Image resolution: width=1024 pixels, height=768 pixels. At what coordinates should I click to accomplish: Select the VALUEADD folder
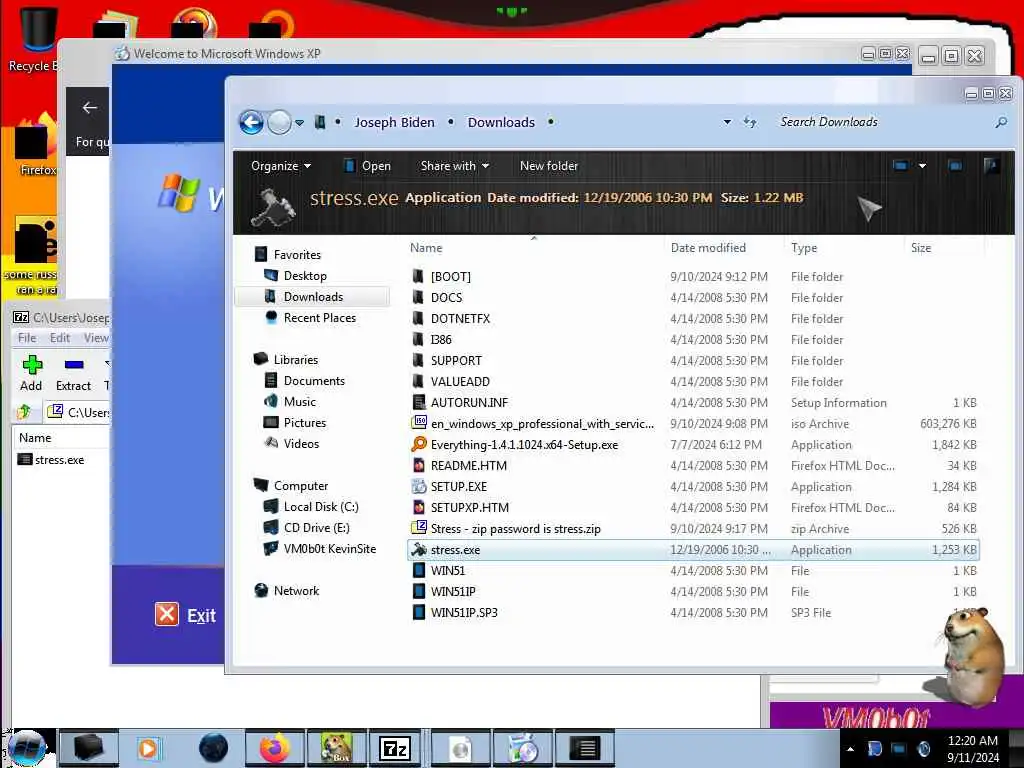tap(460, 381)
